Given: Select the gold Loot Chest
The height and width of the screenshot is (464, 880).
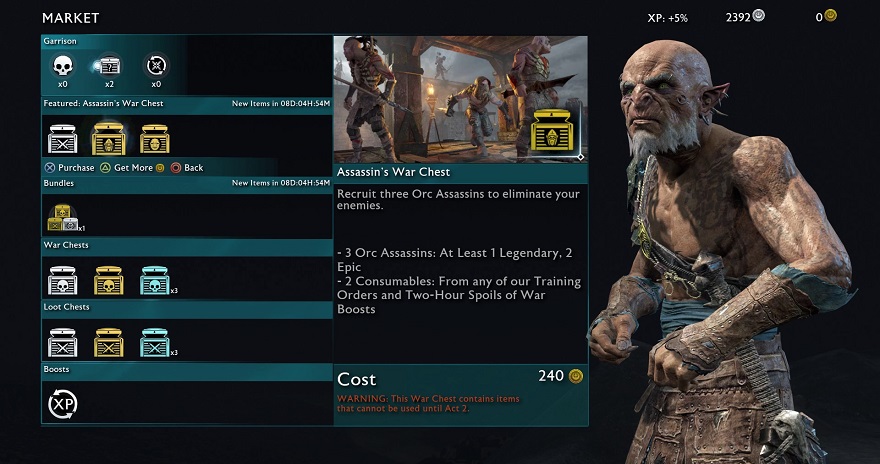Looking at the screenshot, I should [108, 343].
